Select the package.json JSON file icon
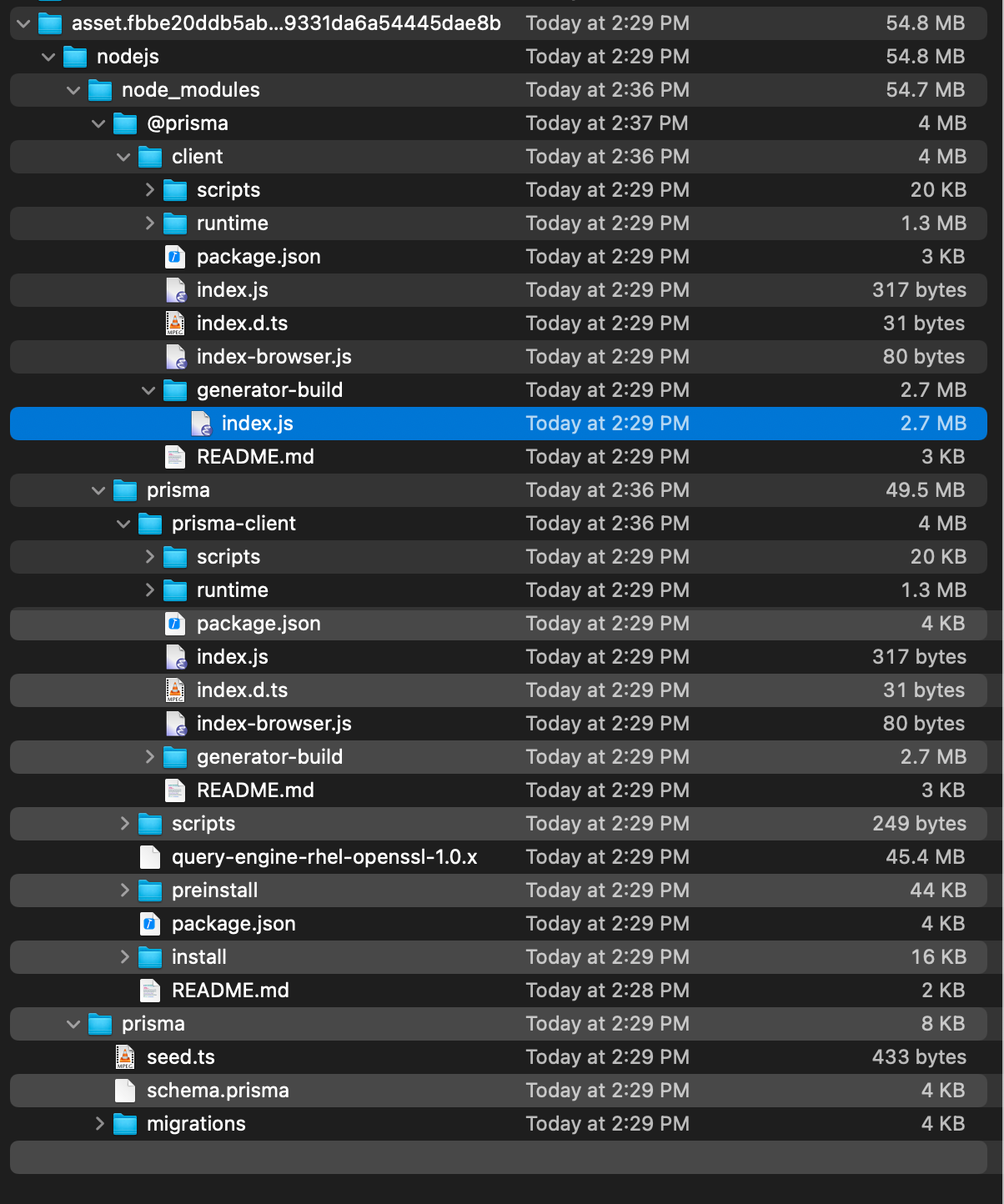The image size is (1004, 1204). pos(176,257)
